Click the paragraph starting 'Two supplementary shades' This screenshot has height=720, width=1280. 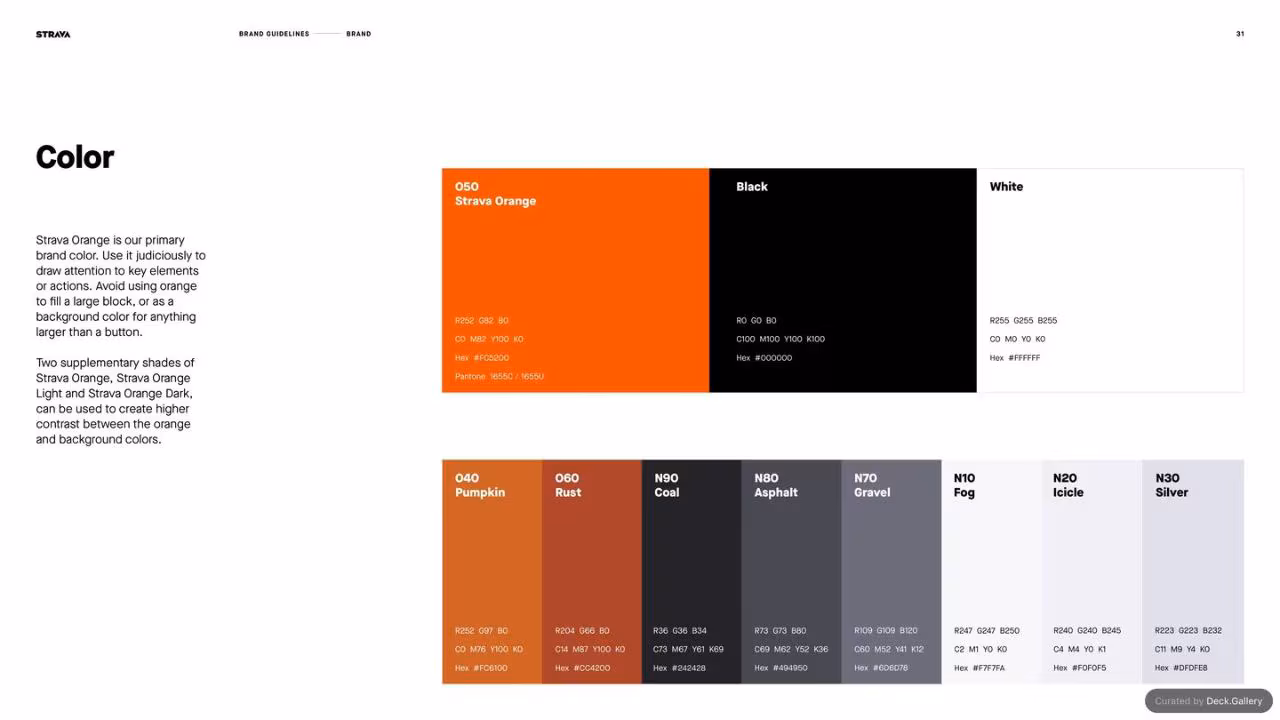coord(115,401)
